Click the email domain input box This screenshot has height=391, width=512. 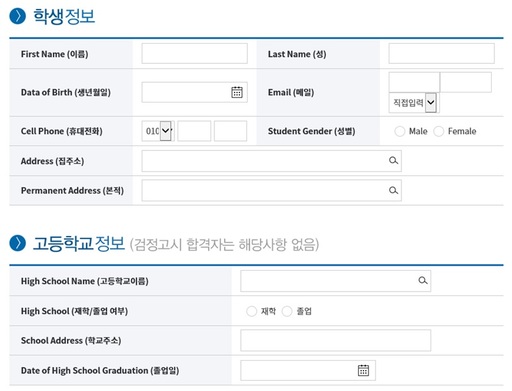[466, 82]
